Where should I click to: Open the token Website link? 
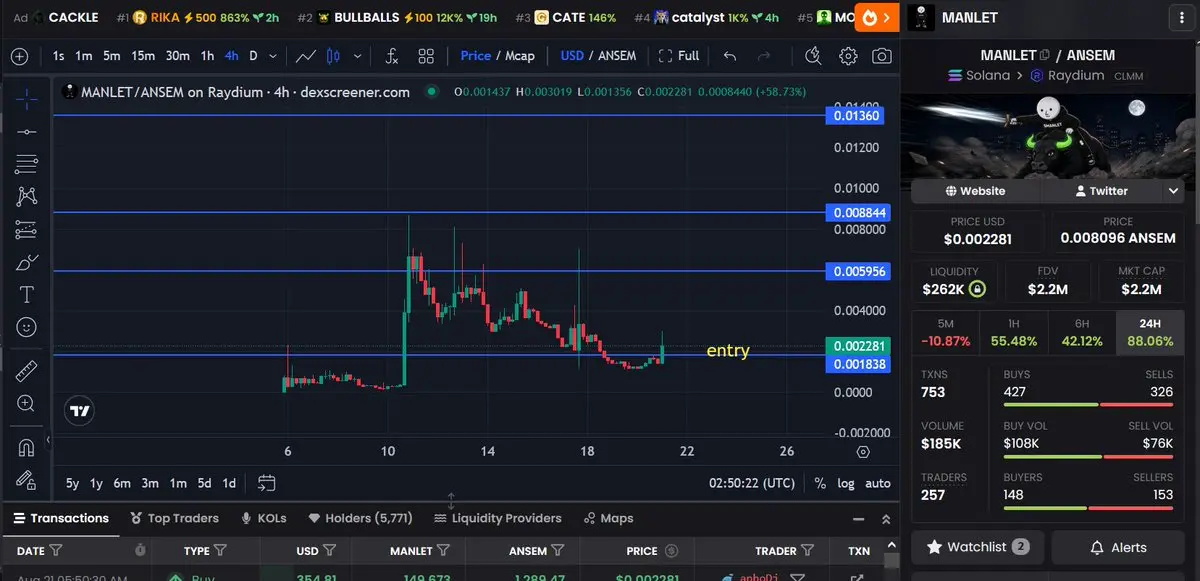[976, 190]
